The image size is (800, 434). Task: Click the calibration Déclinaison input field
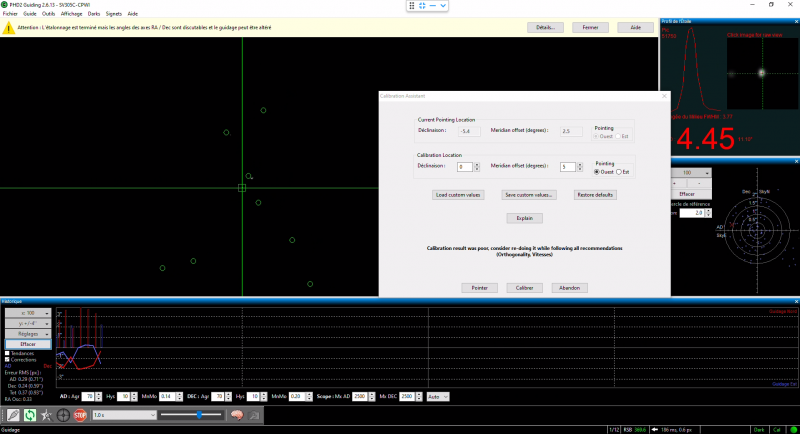pyautogui.click(x=465, y=167)
